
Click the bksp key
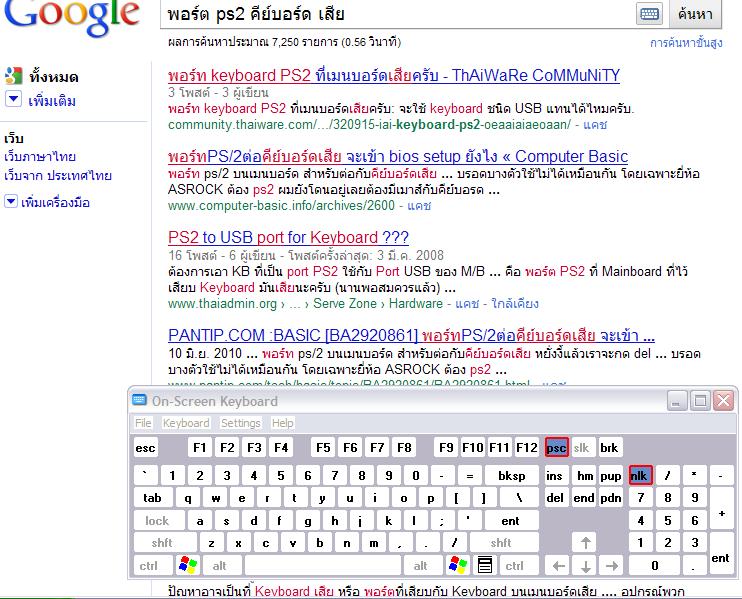pos(512,476)
